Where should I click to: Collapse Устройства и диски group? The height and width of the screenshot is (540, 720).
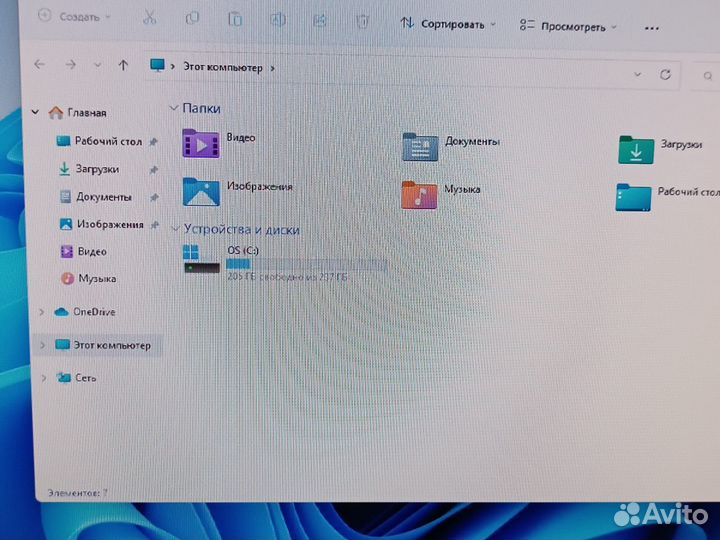(x=175, y=228)
